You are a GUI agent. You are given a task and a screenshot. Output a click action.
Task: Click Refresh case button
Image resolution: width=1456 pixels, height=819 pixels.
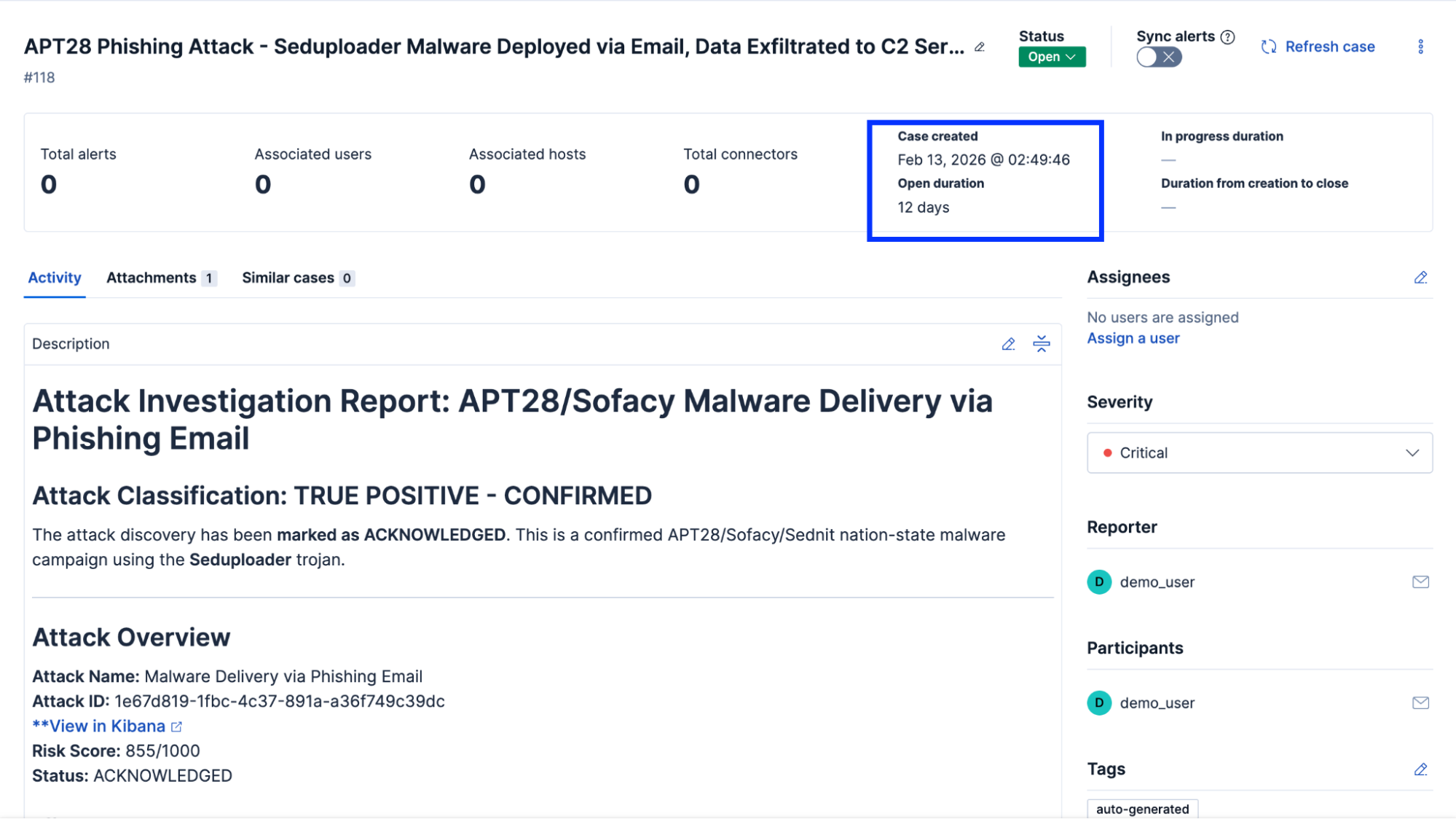point(1318,47)
